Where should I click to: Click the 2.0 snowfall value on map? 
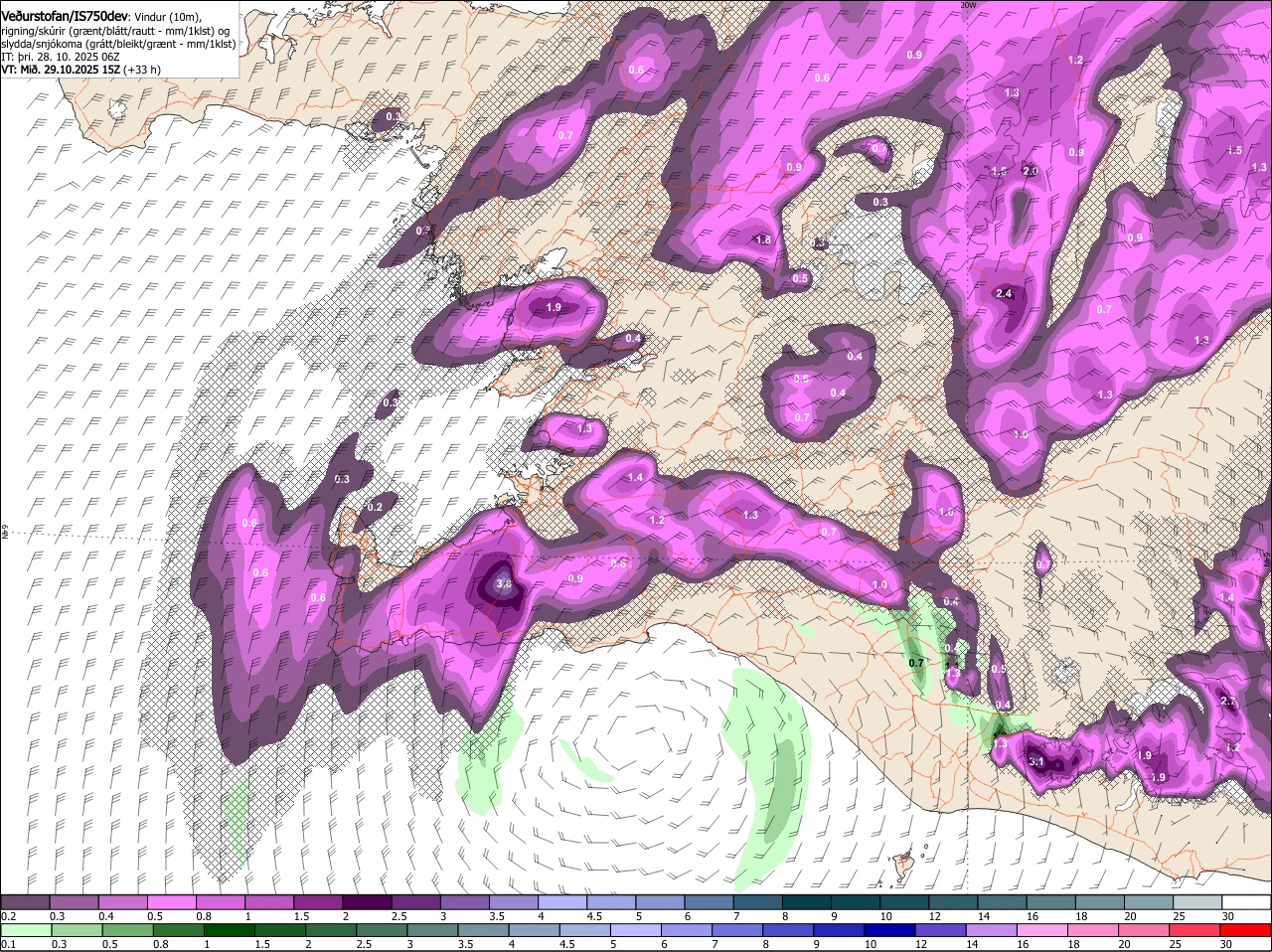(1031, 171)
